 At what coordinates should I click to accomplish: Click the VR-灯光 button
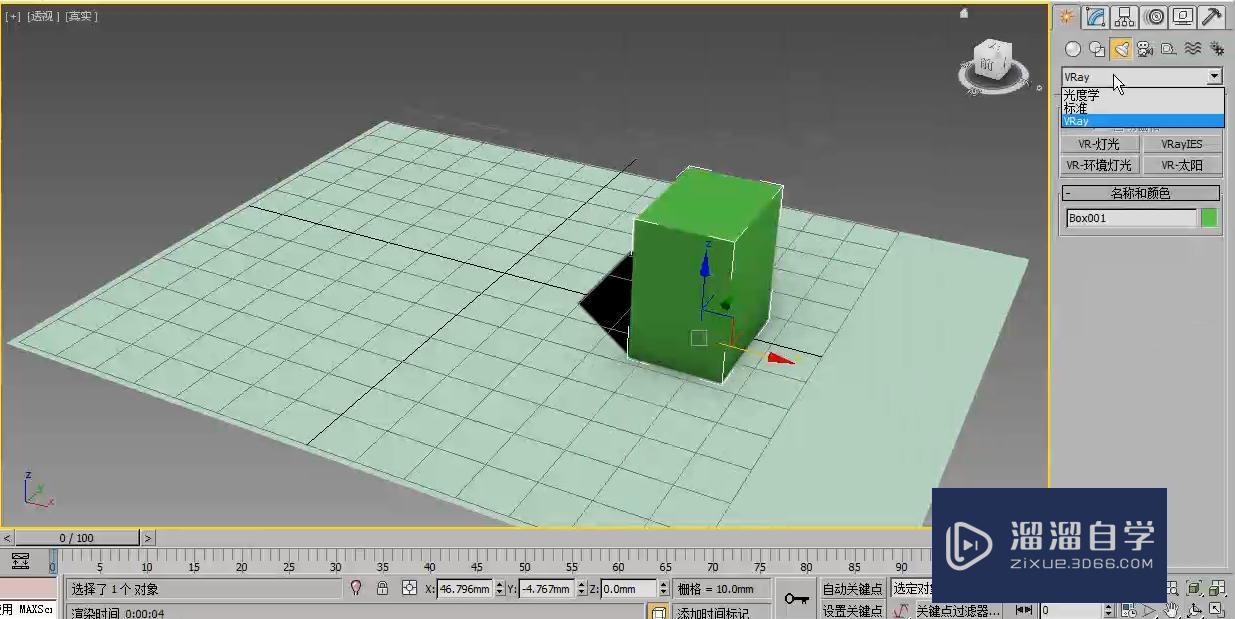point(1099,144)
